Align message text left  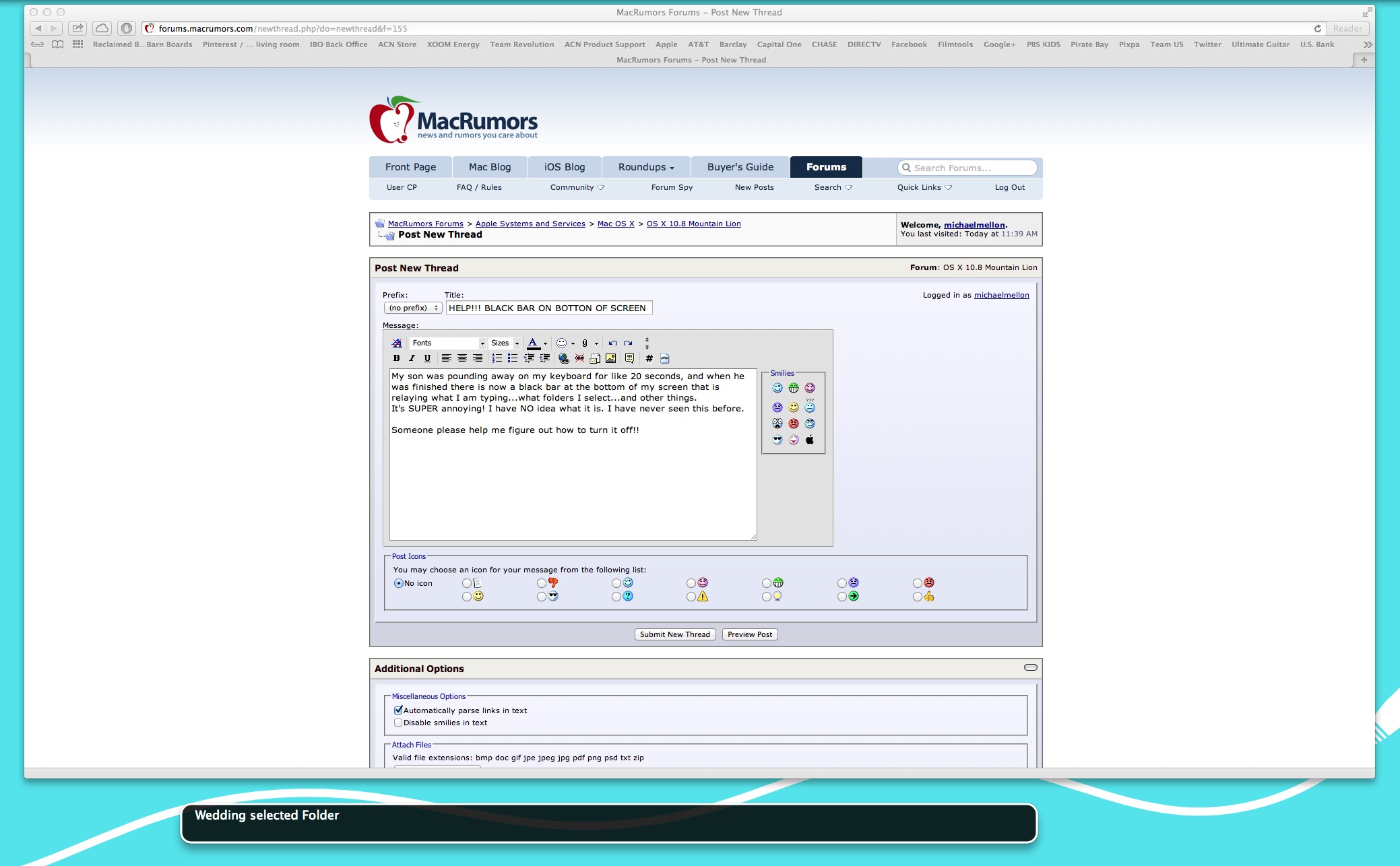coord(446,358)
